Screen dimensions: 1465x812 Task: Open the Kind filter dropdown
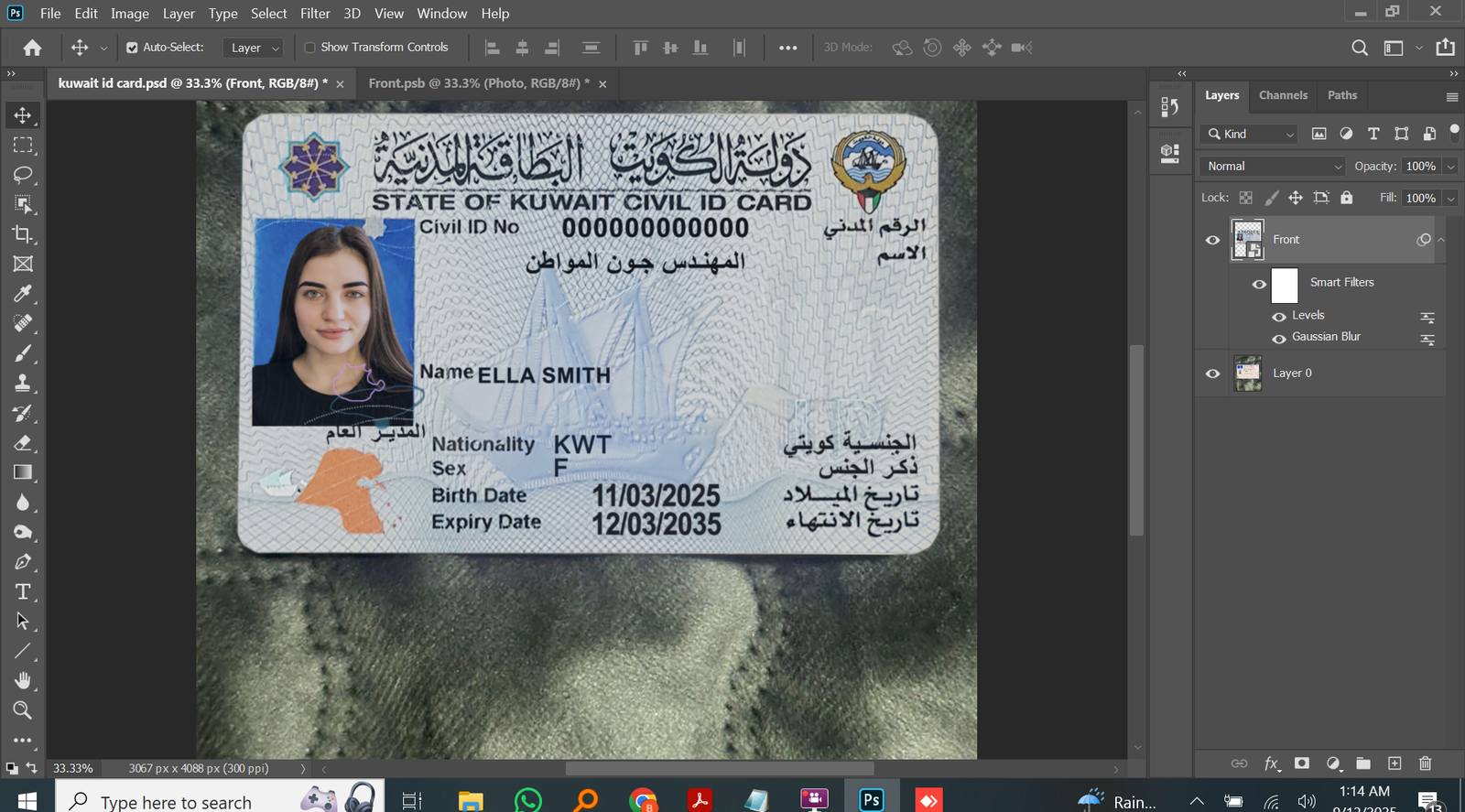click(1250, 135)
